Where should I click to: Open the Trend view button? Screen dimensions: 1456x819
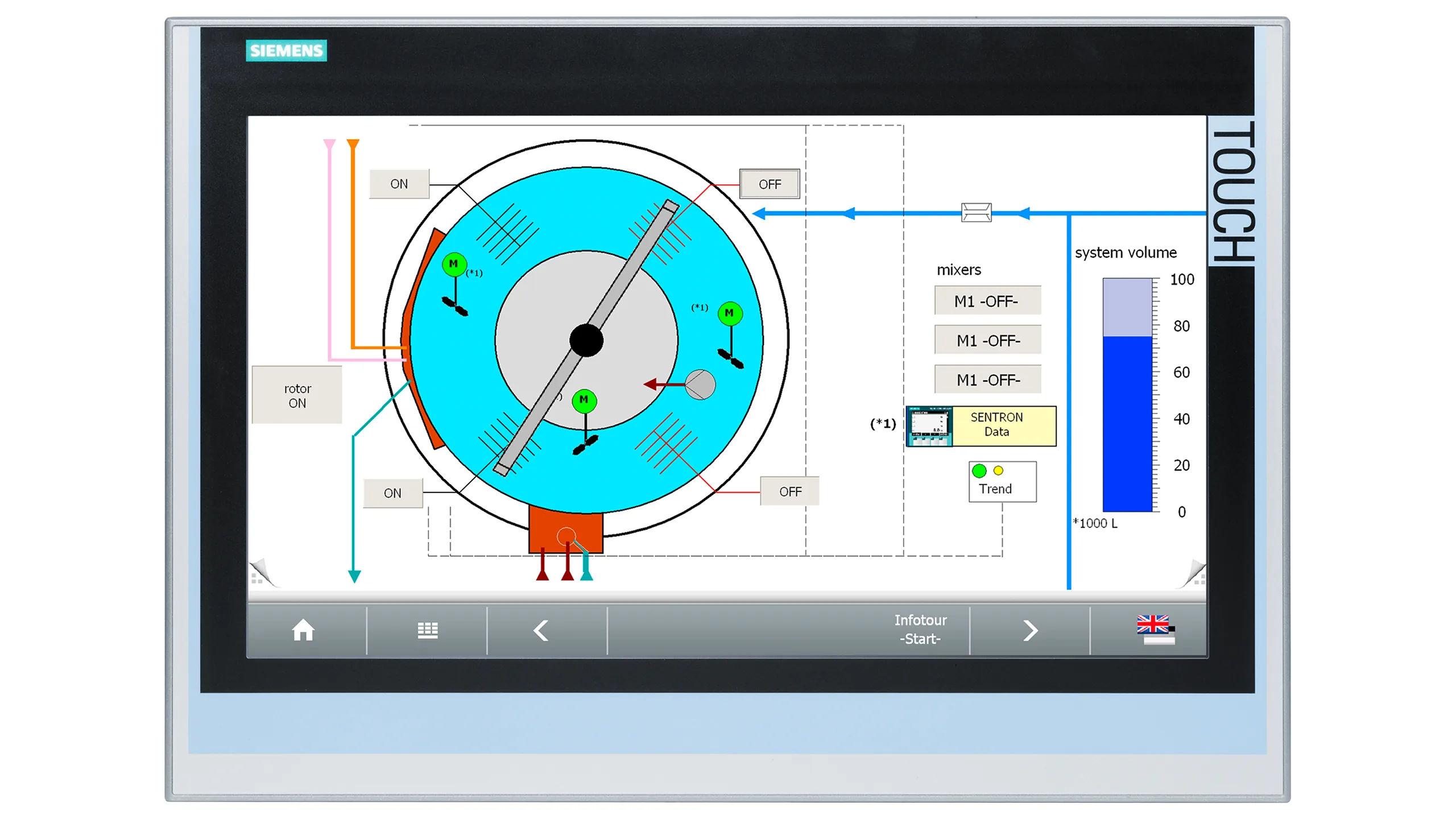1002,482
